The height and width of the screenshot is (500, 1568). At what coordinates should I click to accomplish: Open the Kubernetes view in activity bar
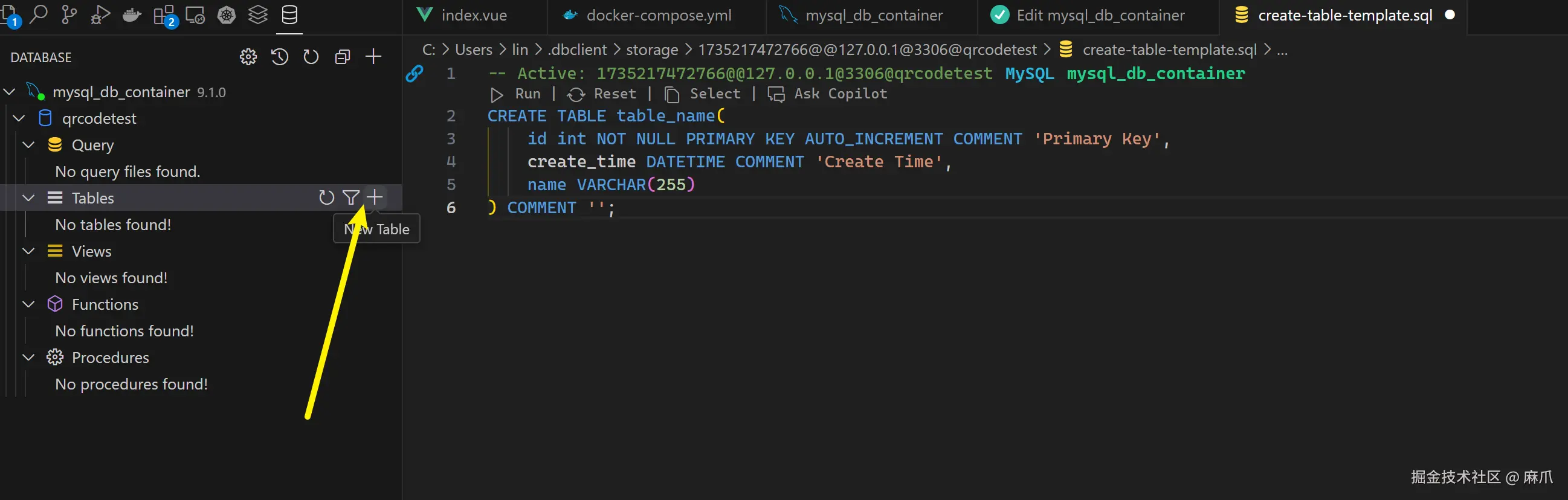tap(227, 14)
